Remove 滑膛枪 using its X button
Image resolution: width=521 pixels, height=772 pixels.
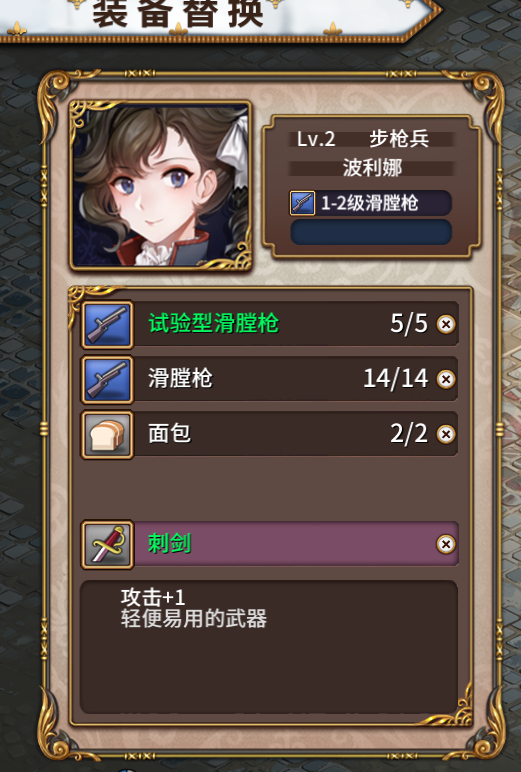click(446, 380)
